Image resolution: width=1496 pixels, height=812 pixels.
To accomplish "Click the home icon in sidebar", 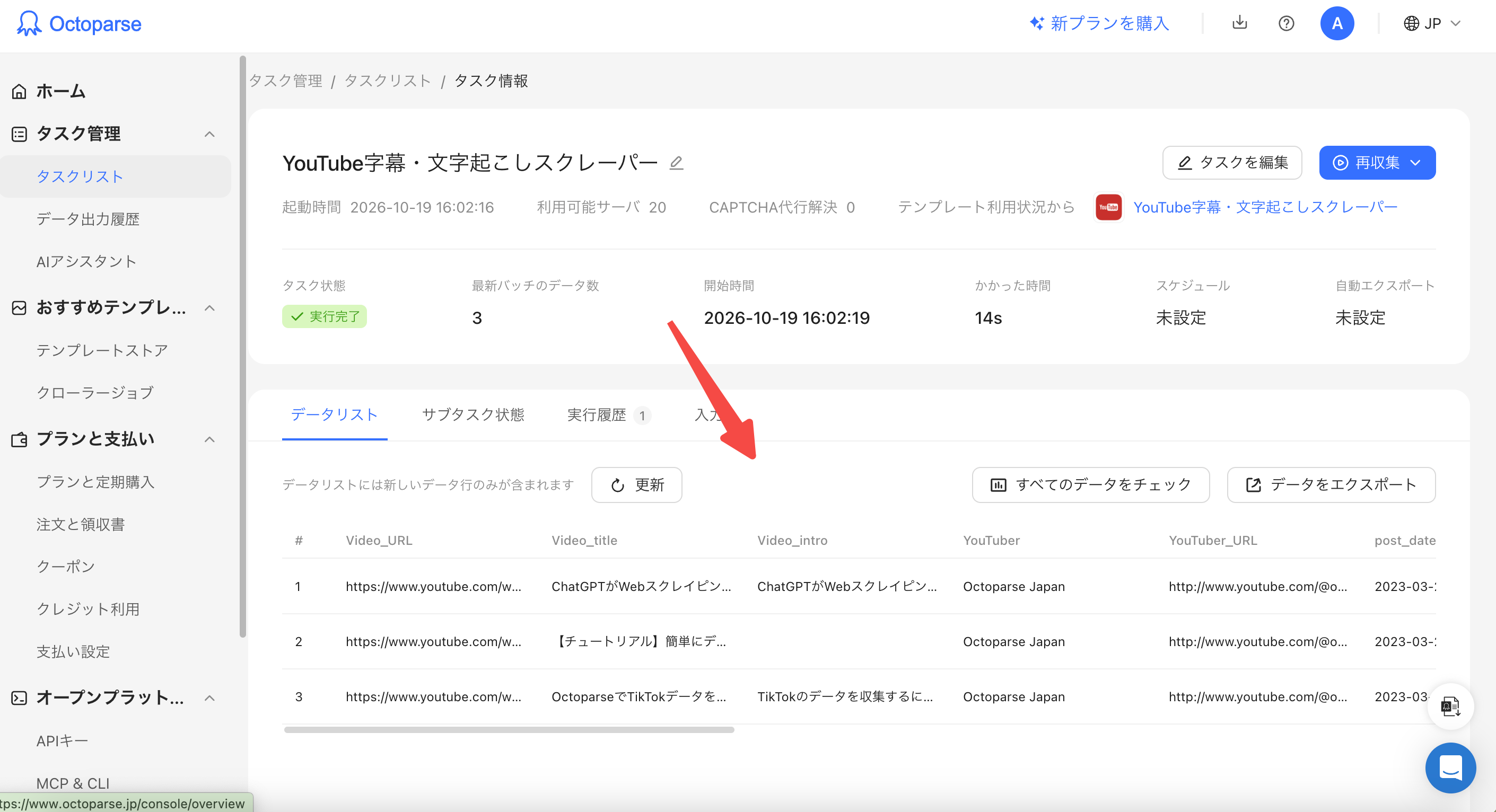I will click(x=19, y=92).
